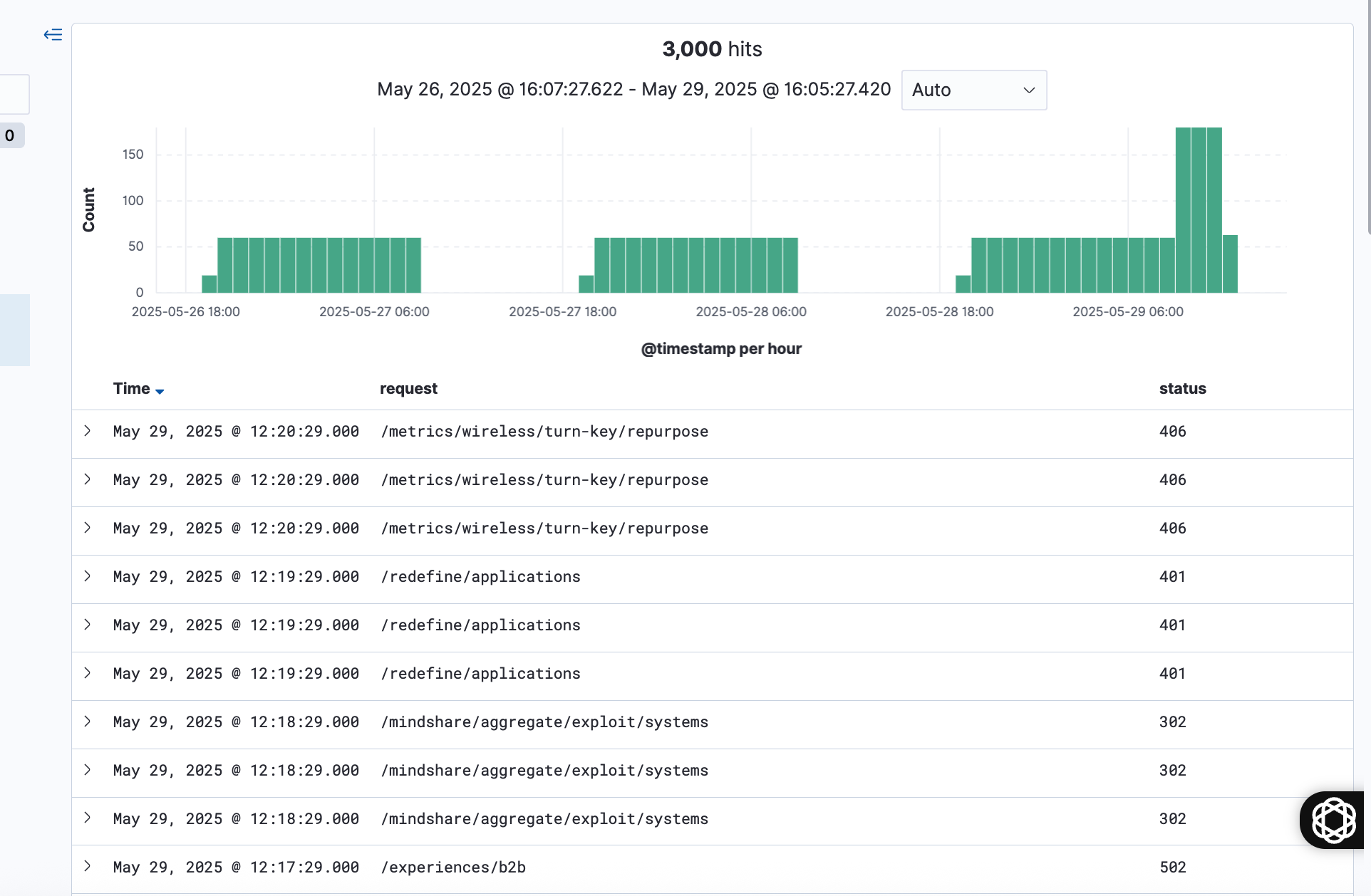Collapse the sidebar with the arrow icon

[53, 35]
